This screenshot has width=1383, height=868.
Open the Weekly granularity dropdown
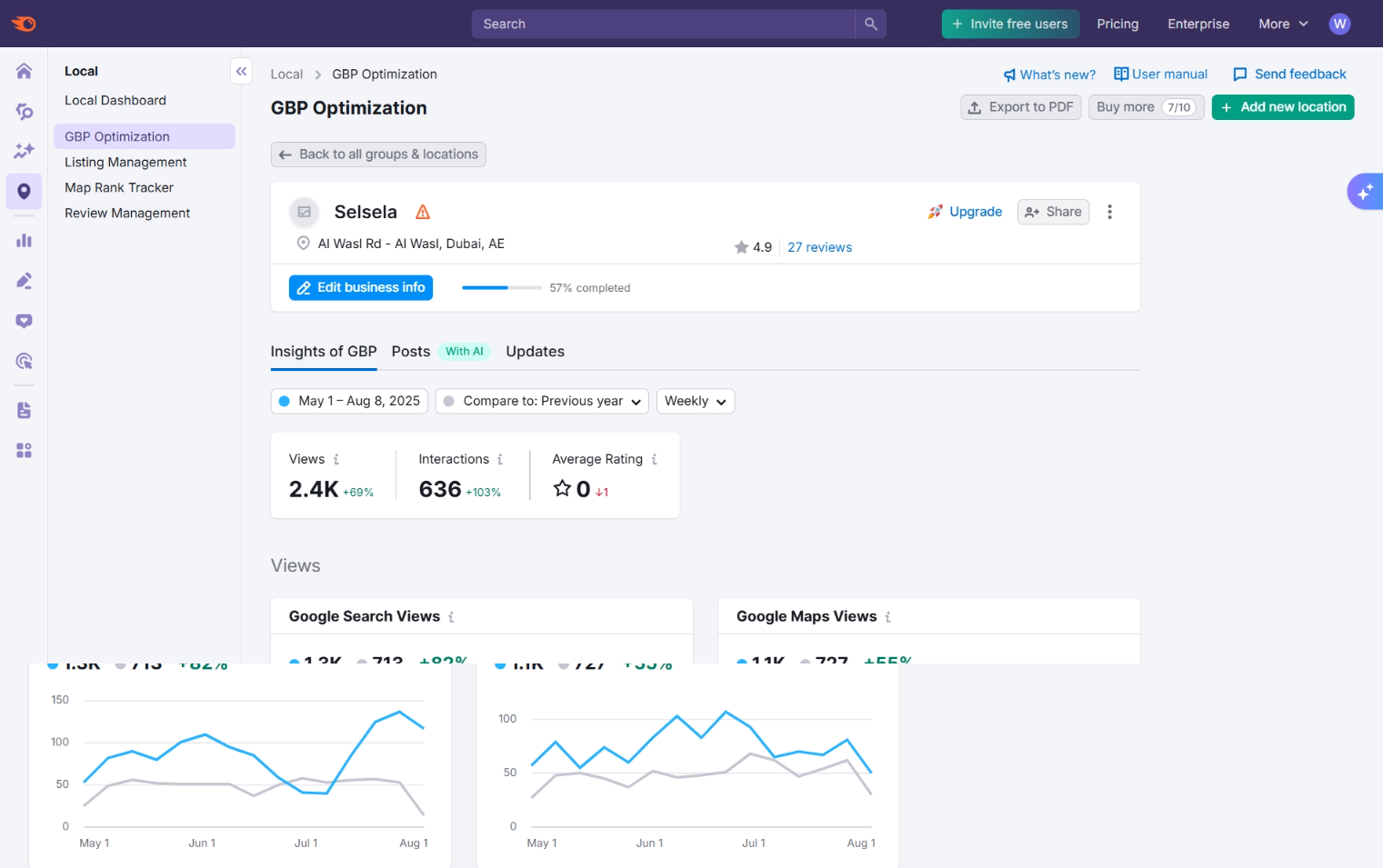tap(696, 401)
